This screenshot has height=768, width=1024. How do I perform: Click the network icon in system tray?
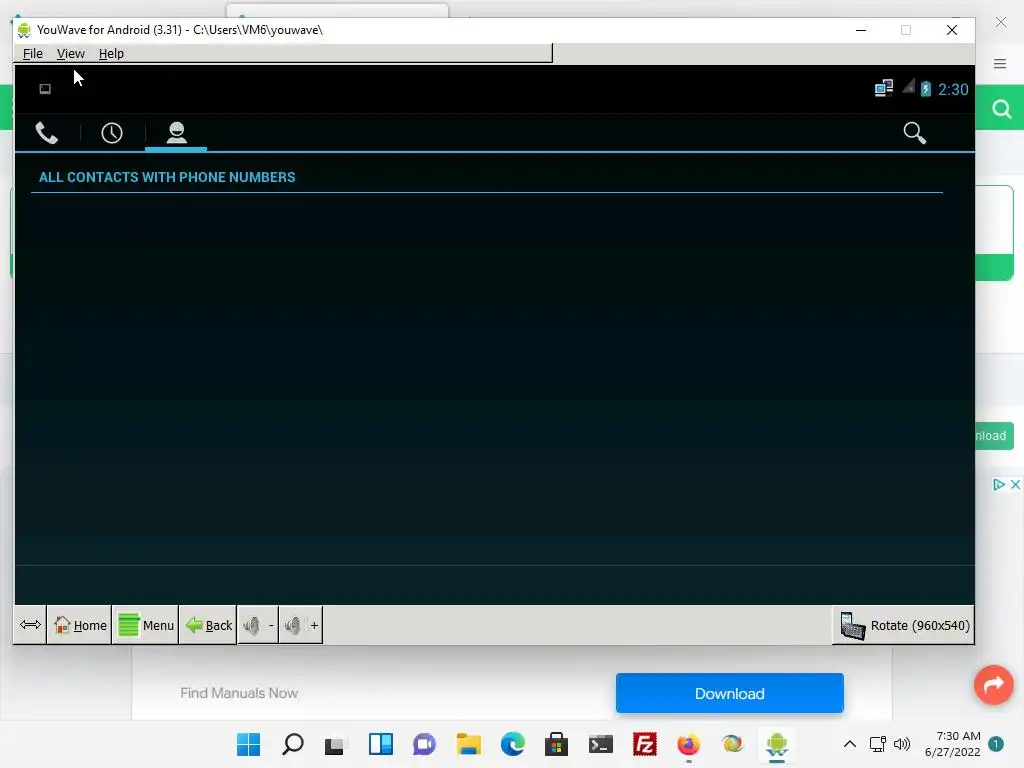point(878,744)
